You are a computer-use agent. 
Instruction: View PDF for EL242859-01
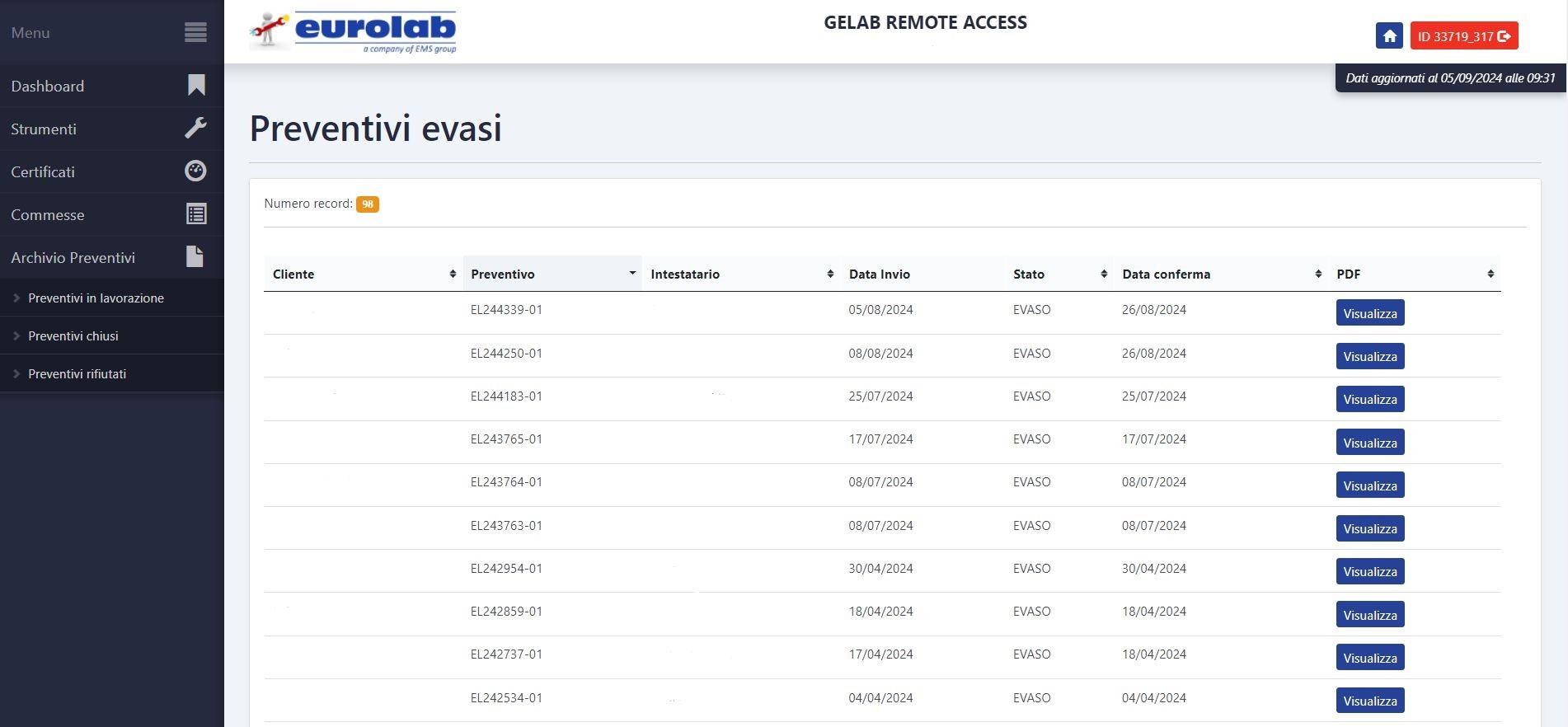(x=1370, y=615)
